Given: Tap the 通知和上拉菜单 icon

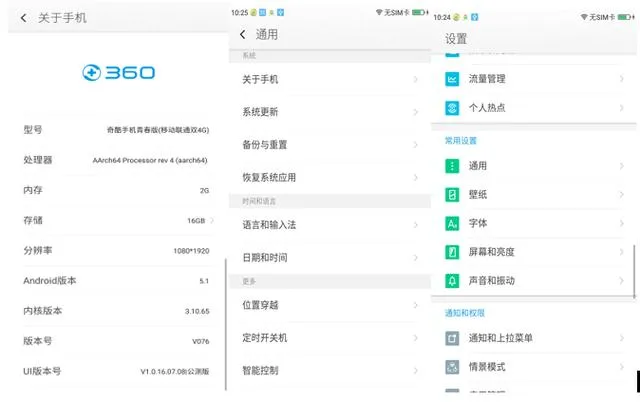Looking at the screenshot, I should point(452,338).
